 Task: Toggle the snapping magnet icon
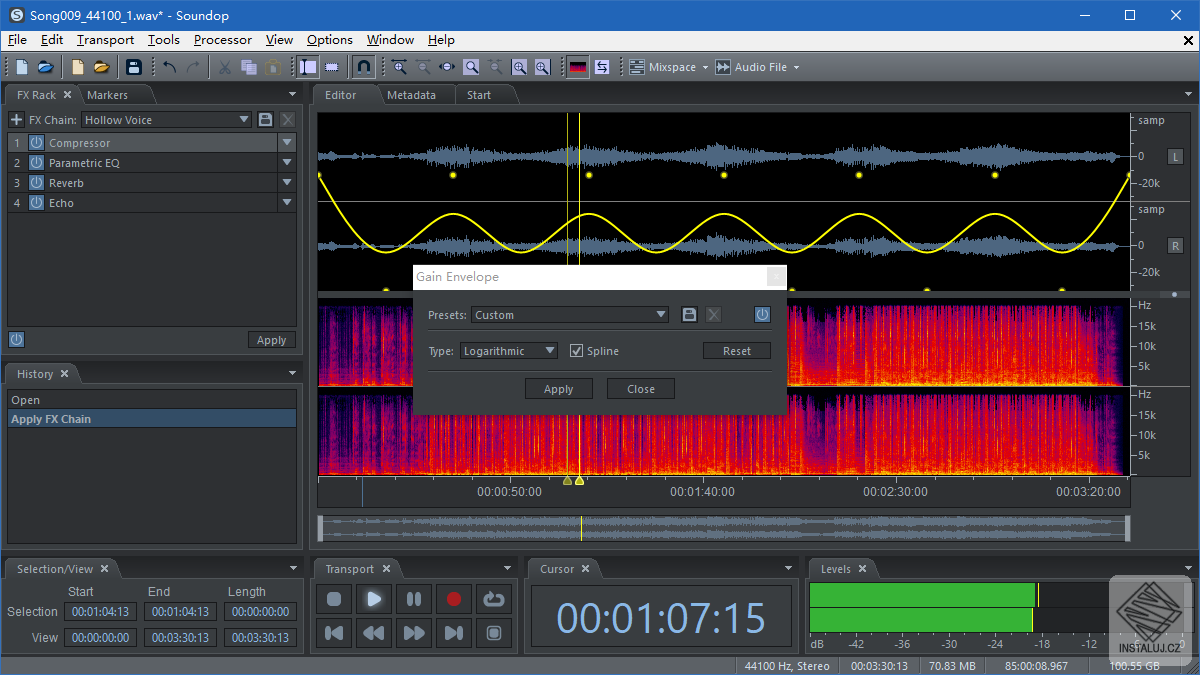(364, 67)
